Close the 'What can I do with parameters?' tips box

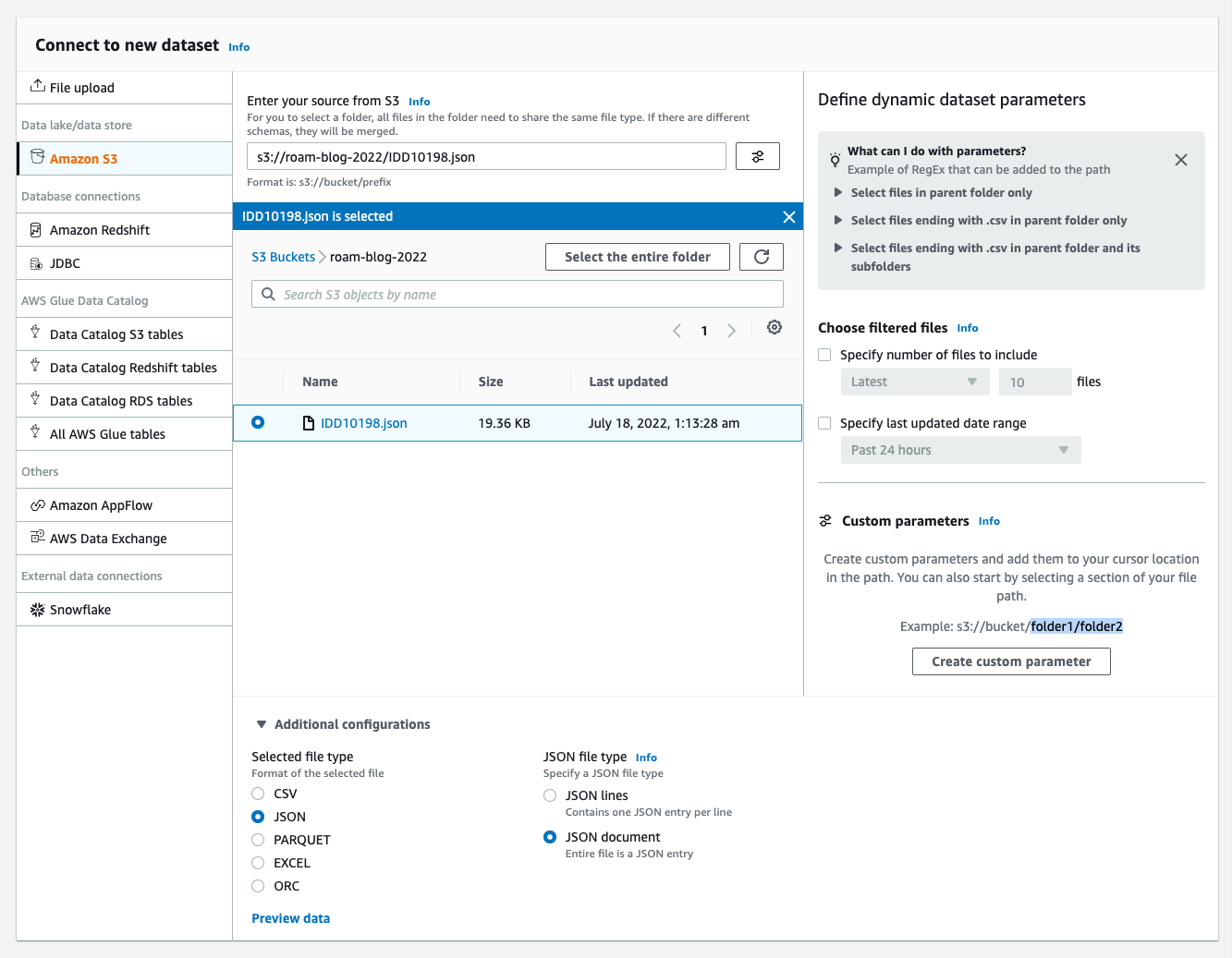pyautogui.click(x=1181, y=160)
